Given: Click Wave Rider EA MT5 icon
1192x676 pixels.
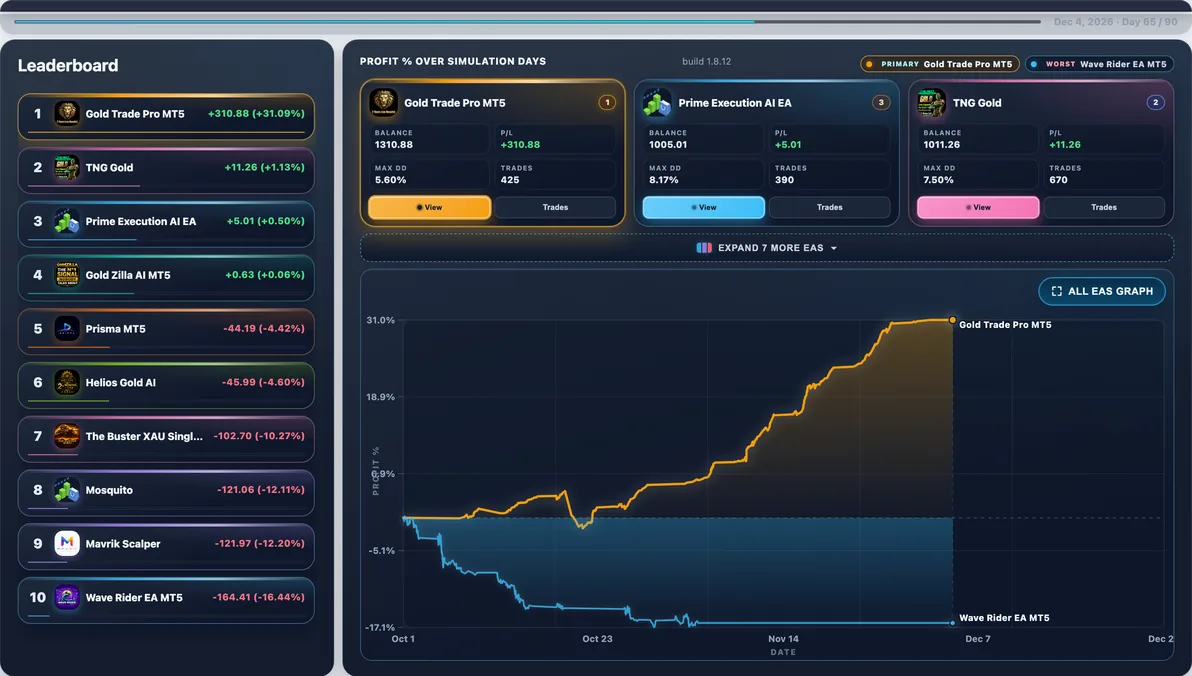Looking at the screenshot, I should pos(67,598).
